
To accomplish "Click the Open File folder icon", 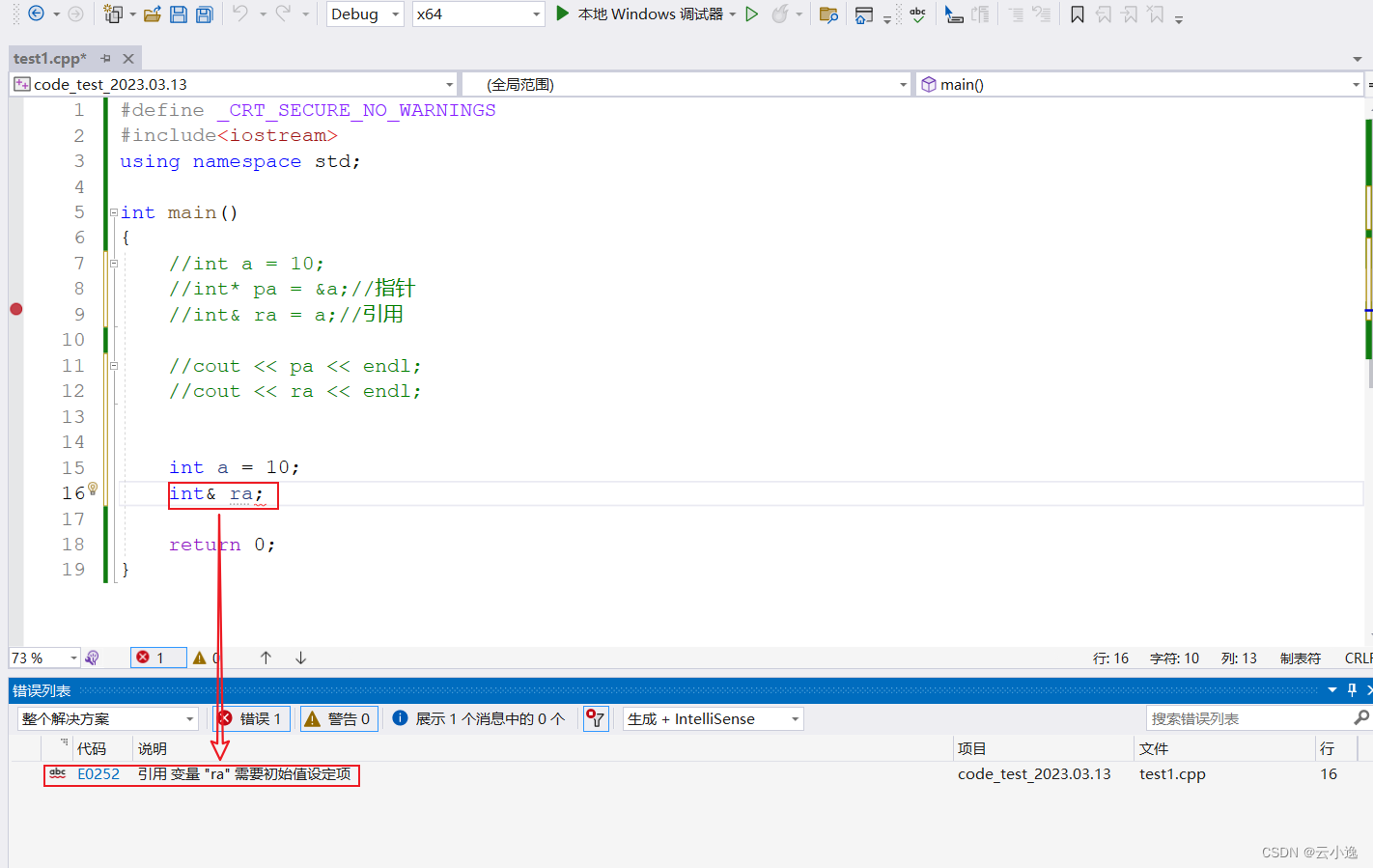I will (x=152, y=14).
